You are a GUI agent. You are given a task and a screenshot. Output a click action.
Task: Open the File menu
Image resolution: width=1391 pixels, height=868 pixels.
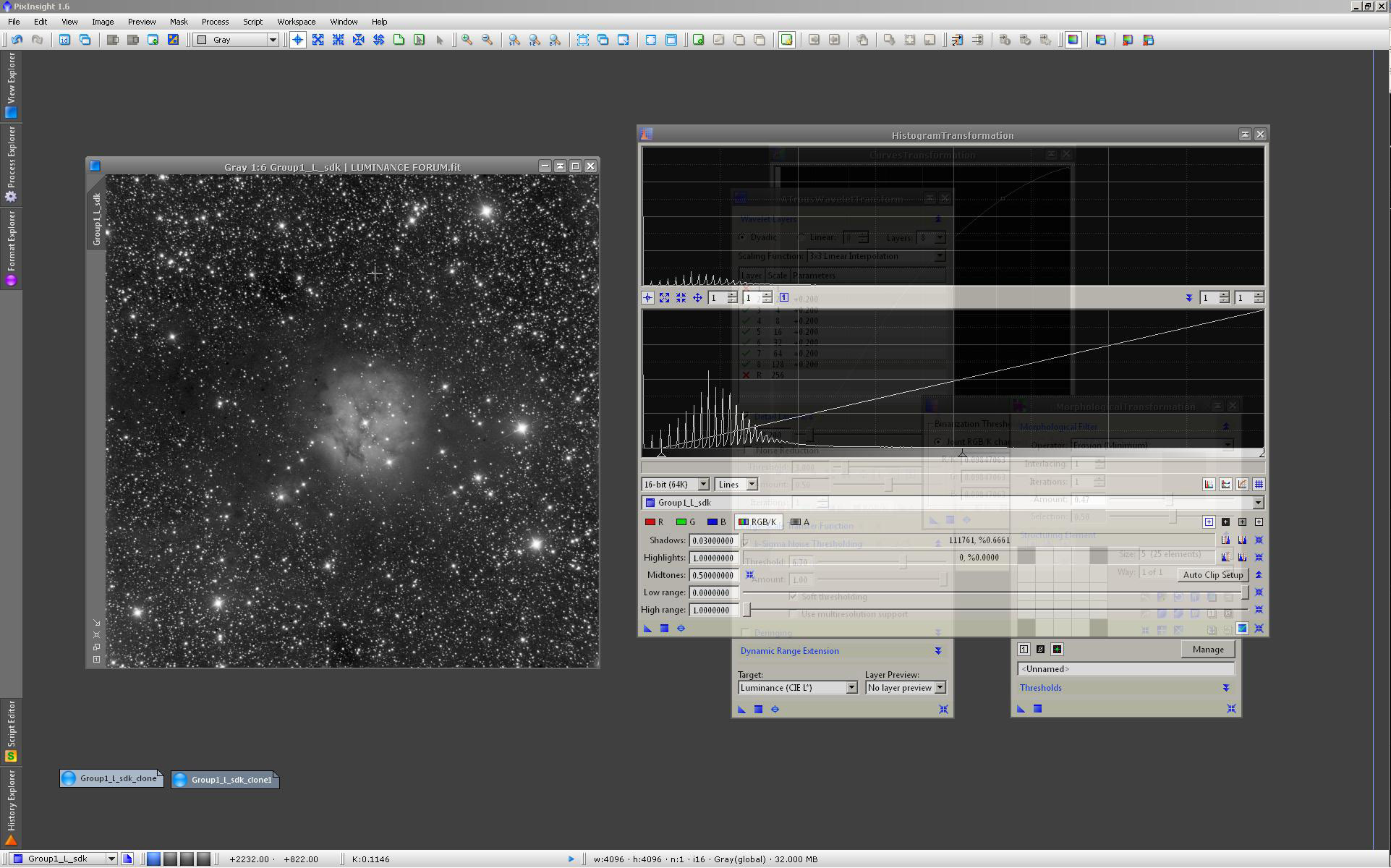point(14,22)
